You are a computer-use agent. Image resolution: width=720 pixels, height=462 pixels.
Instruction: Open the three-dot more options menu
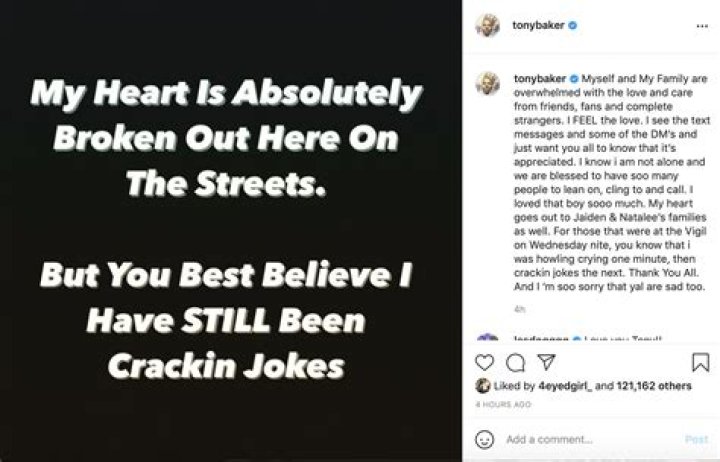702,26
